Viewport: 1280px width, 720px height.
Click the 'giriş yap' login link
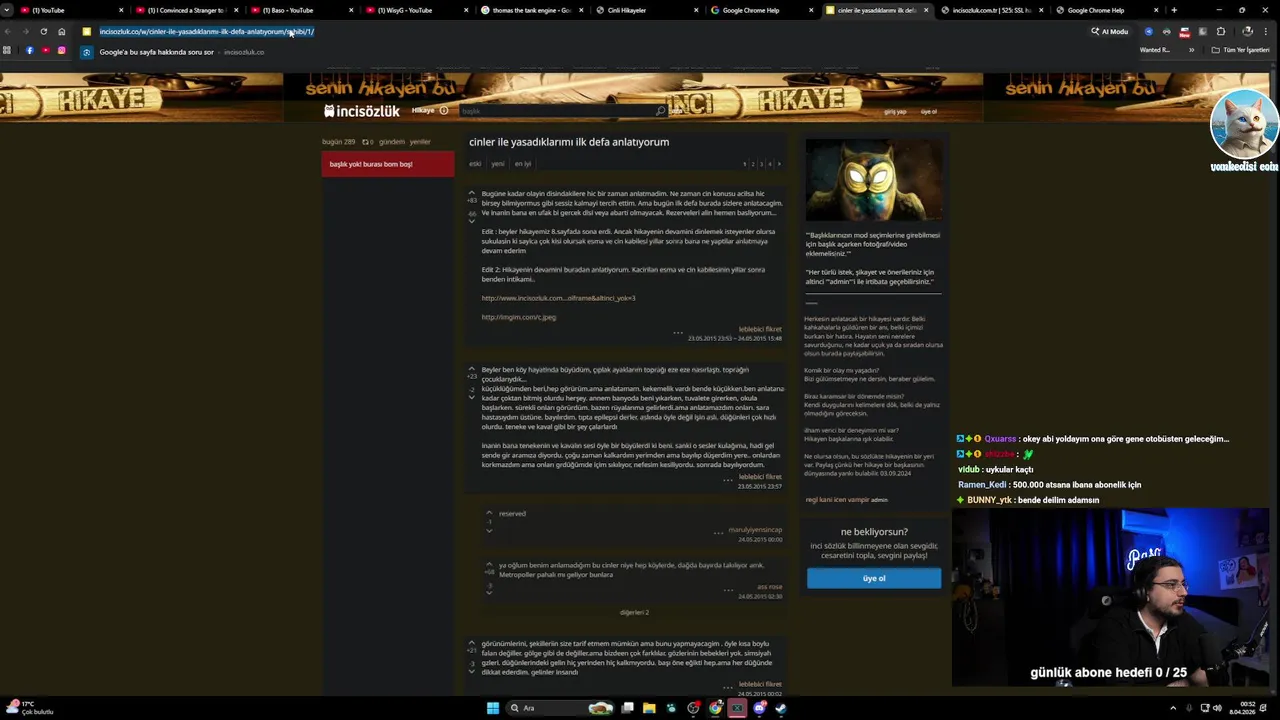coord(895,112)
